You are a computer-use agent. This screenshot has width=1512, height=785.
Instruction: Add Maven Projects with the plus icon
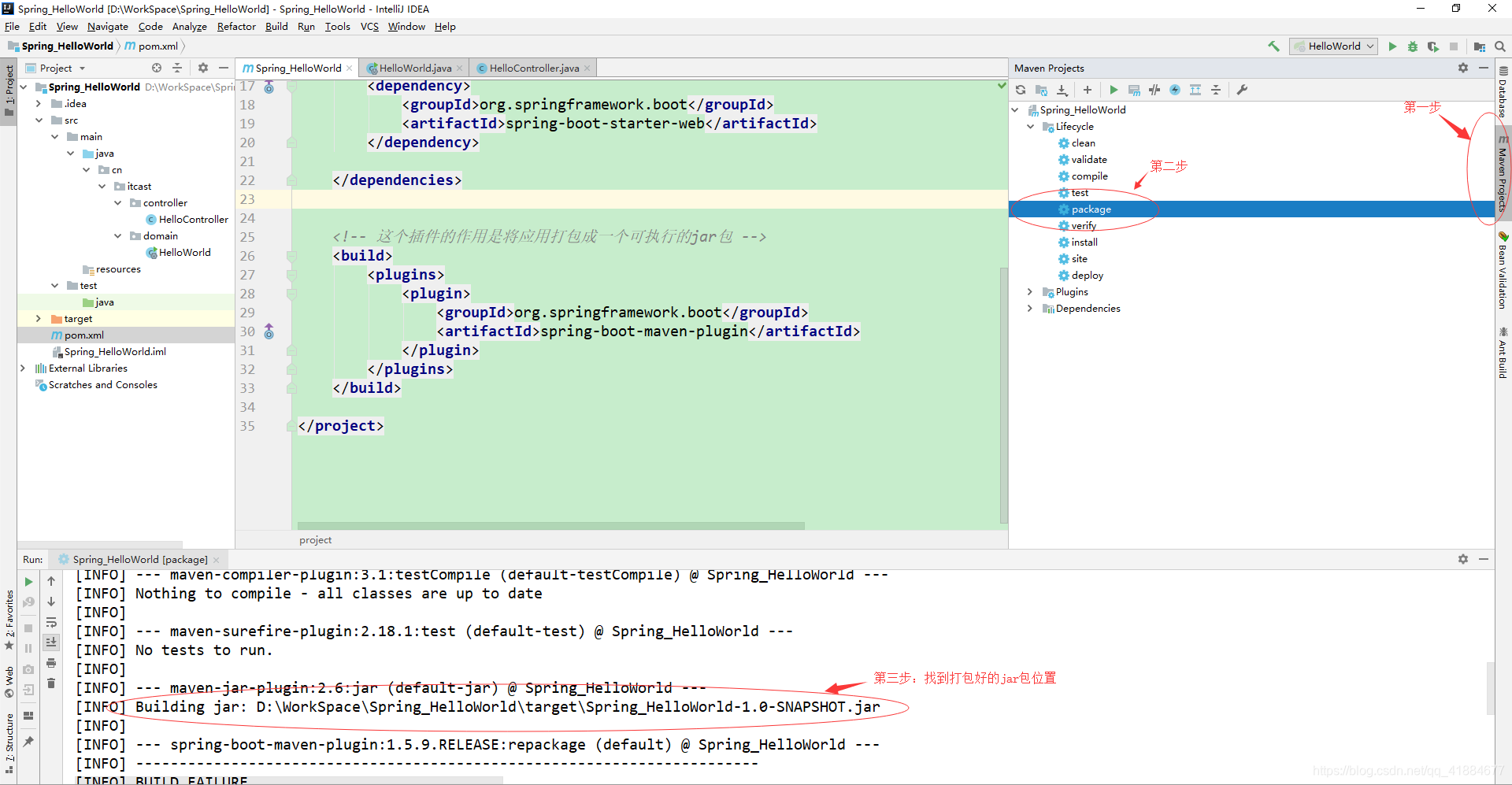pos(1088,90)
